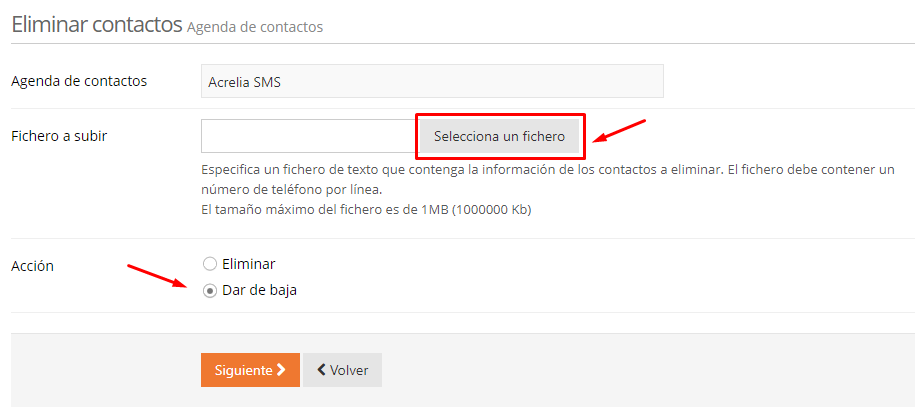Click the right chevron icon in Siguiente
Image resolution: width=923 pixels, height=419 pixels.
click(281, 370)
